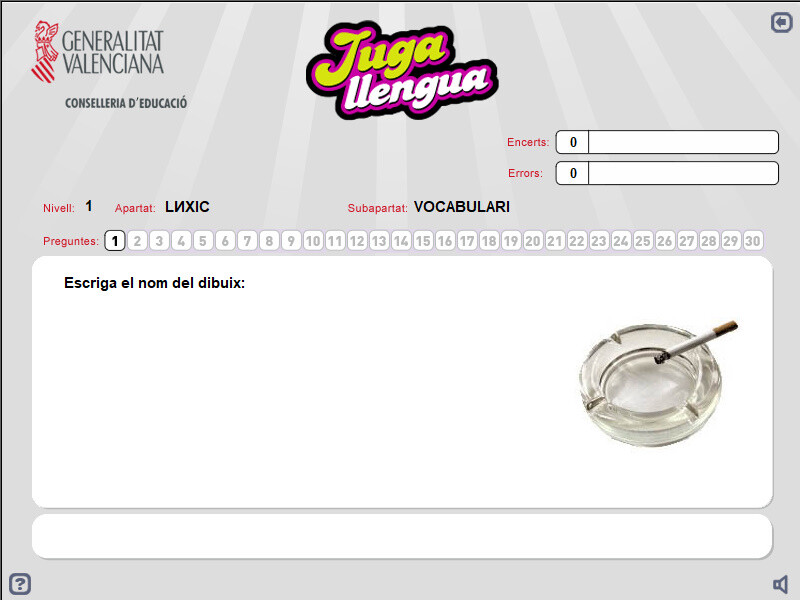Click the ashtray picture
The image size is (800, 600).
click(658, 383)
